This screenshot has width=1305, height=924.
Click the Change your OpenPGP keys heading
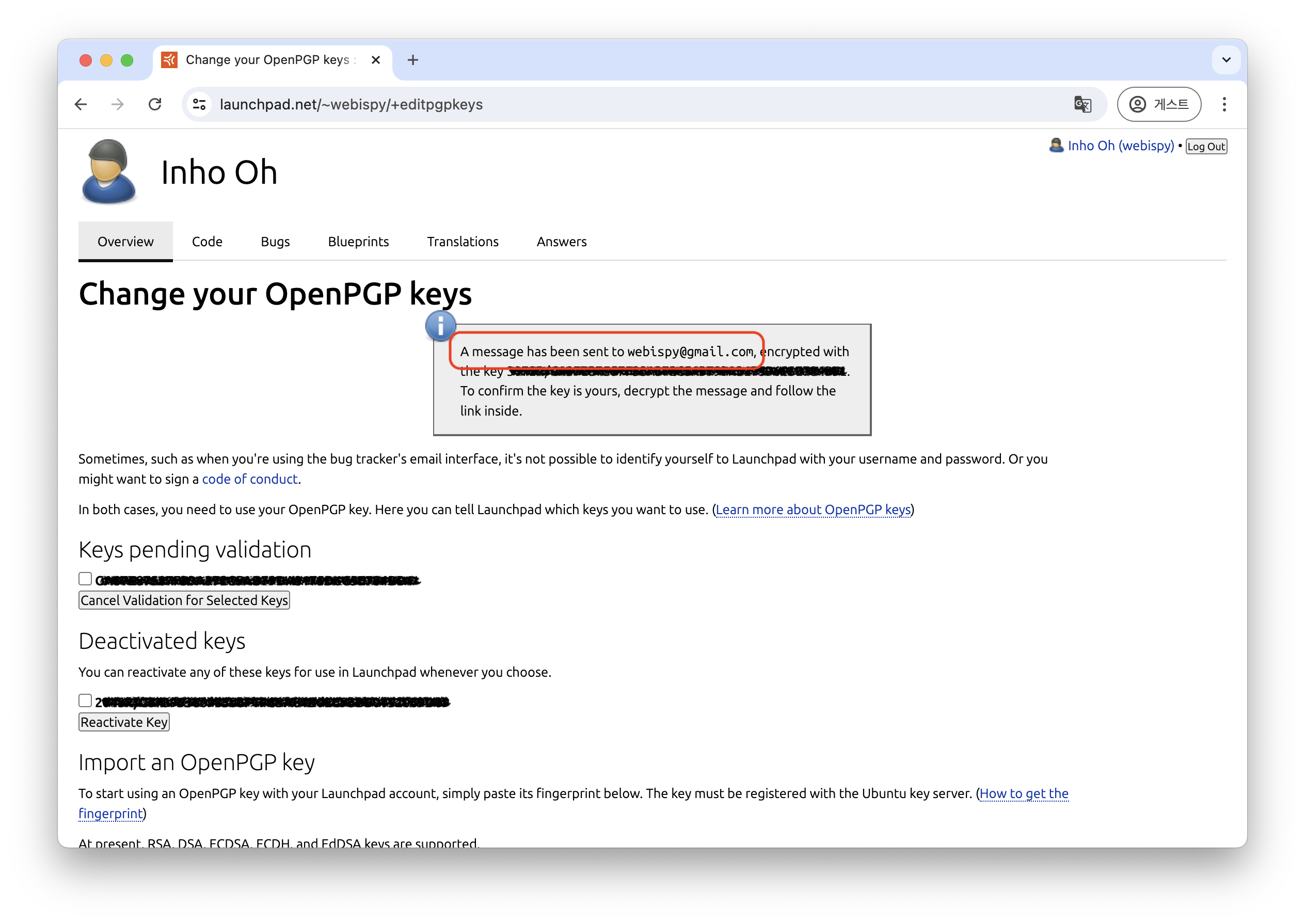275,294
